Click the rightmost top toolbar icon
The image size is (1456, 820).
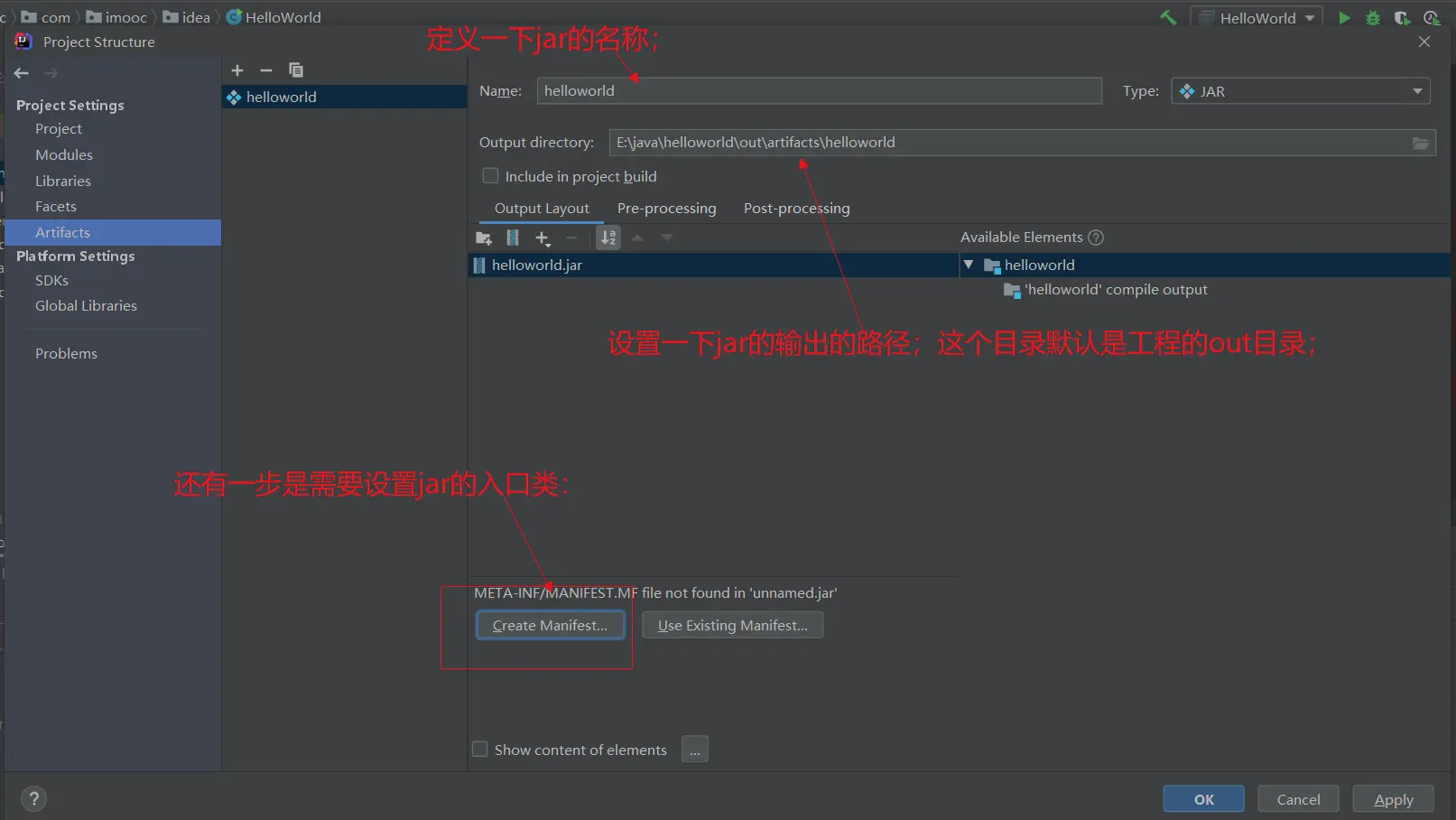point(1432,17)
